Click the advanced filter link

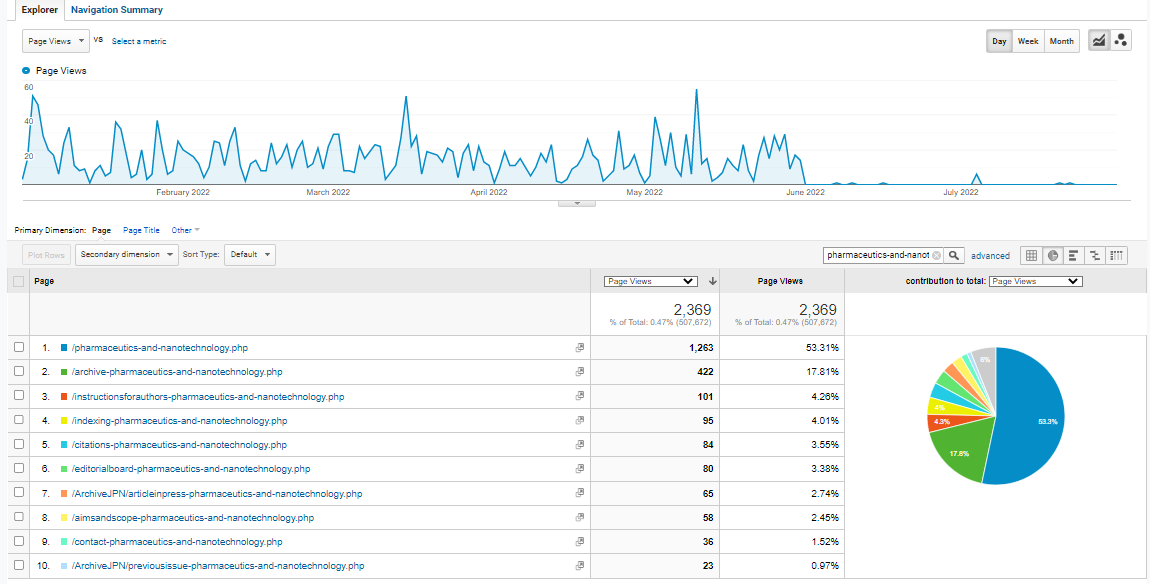[990, 256]
